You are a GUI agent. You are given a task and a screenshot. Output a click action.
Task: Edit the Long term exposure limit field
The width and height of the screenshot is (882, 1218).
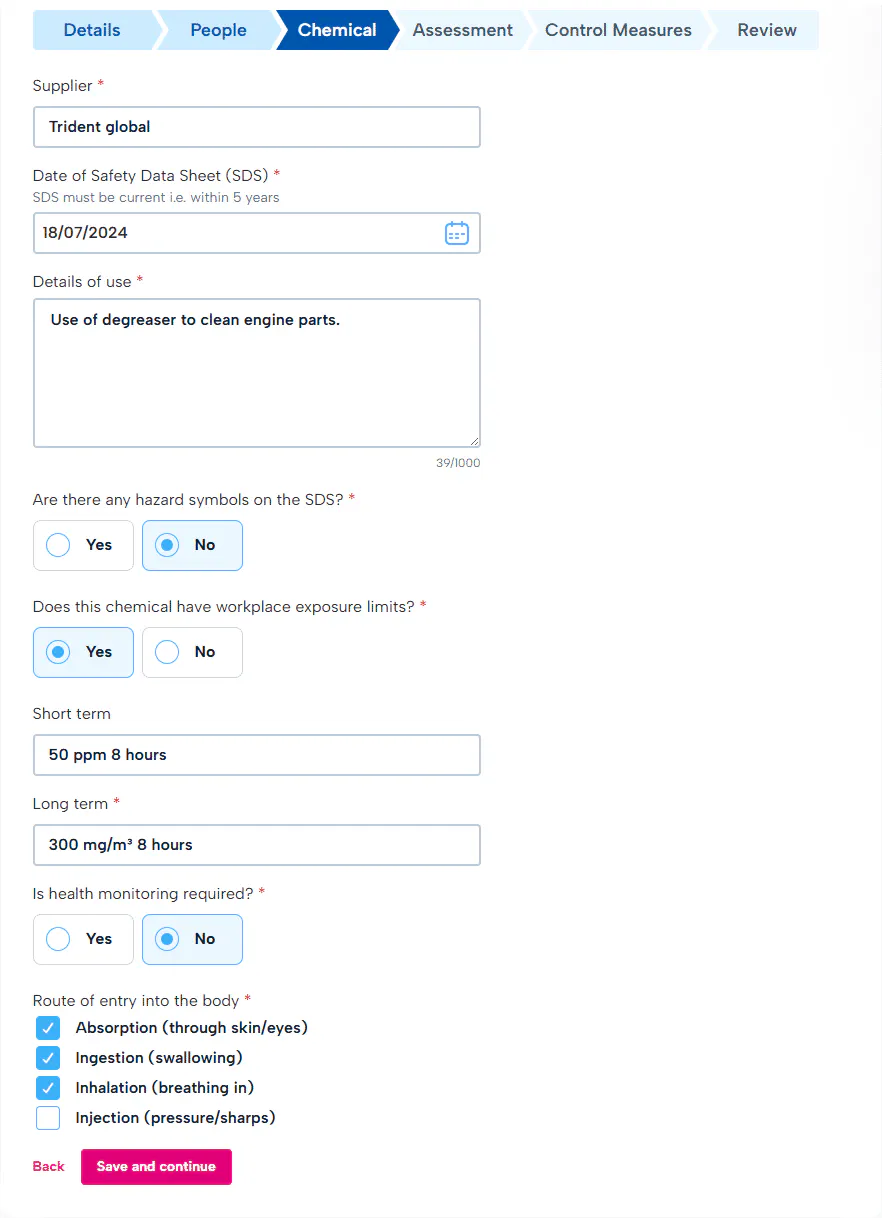tap(257, 845)
